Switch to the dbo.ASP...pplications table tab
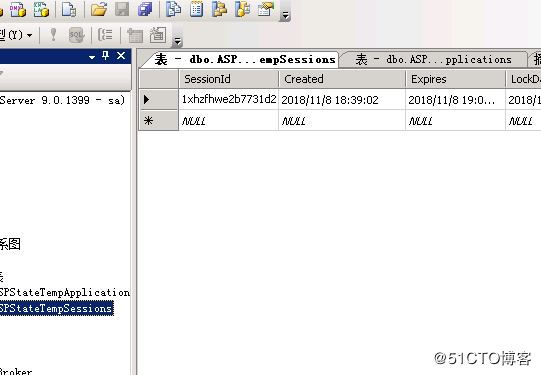This screenshot has width=541, height=375. click(x=433, y=60)
